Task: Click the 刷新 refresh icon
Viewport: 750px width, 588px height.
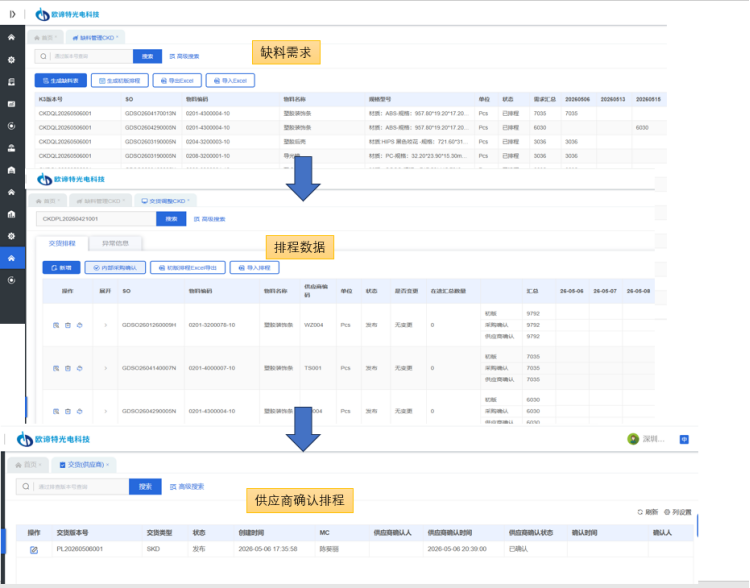Action: point(640,512)
